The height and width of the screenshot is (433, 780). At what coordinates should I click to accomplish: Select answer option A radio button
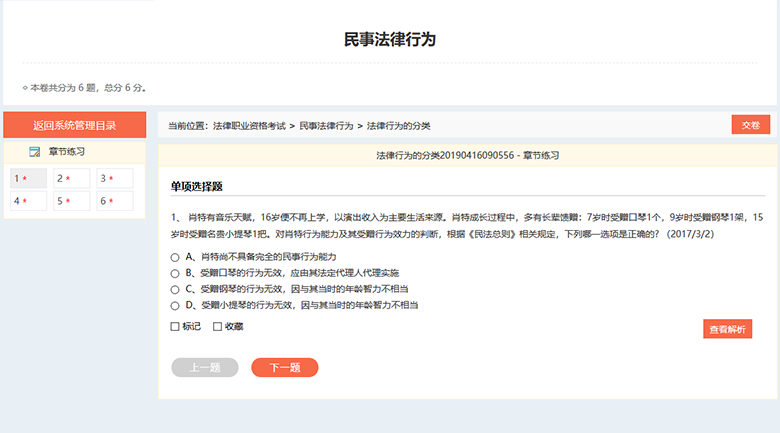pos(175,257)
